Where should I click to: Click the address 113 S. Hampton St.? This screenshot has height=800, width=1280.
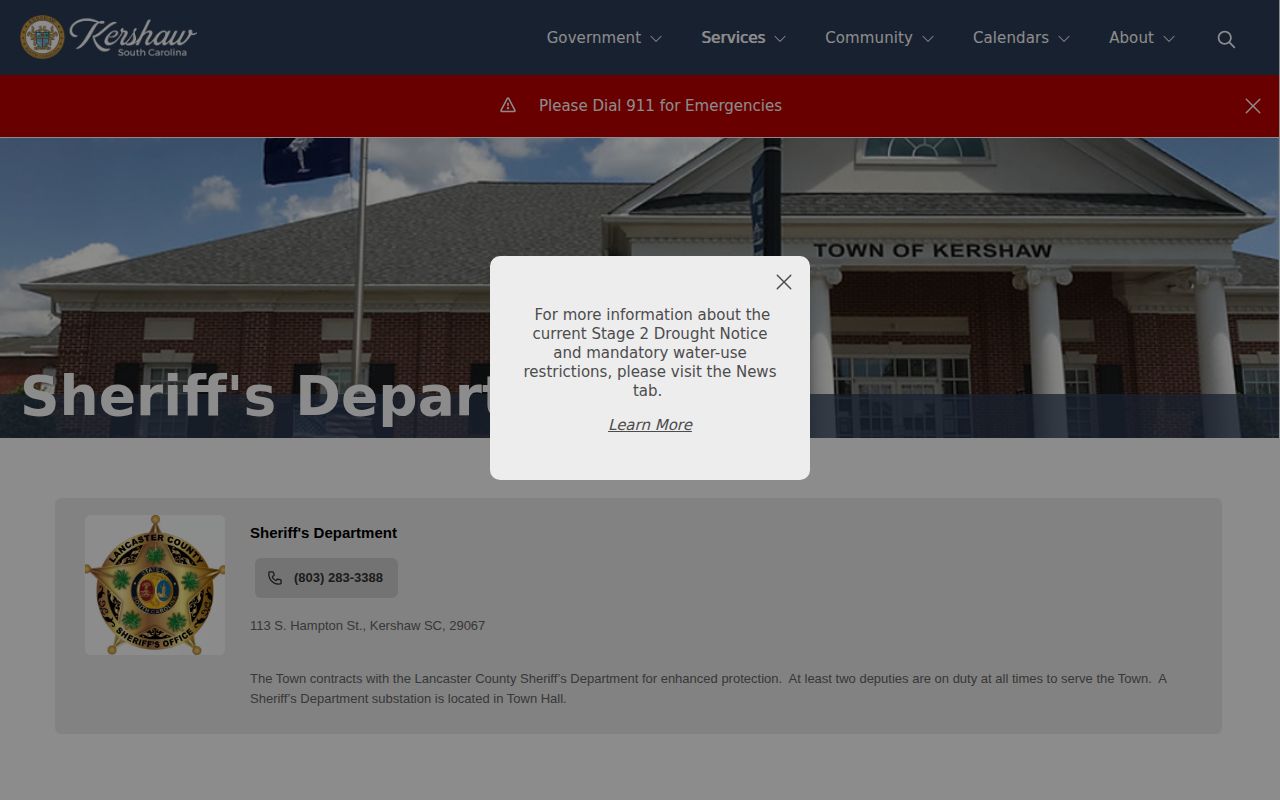(x=367, y=626)
